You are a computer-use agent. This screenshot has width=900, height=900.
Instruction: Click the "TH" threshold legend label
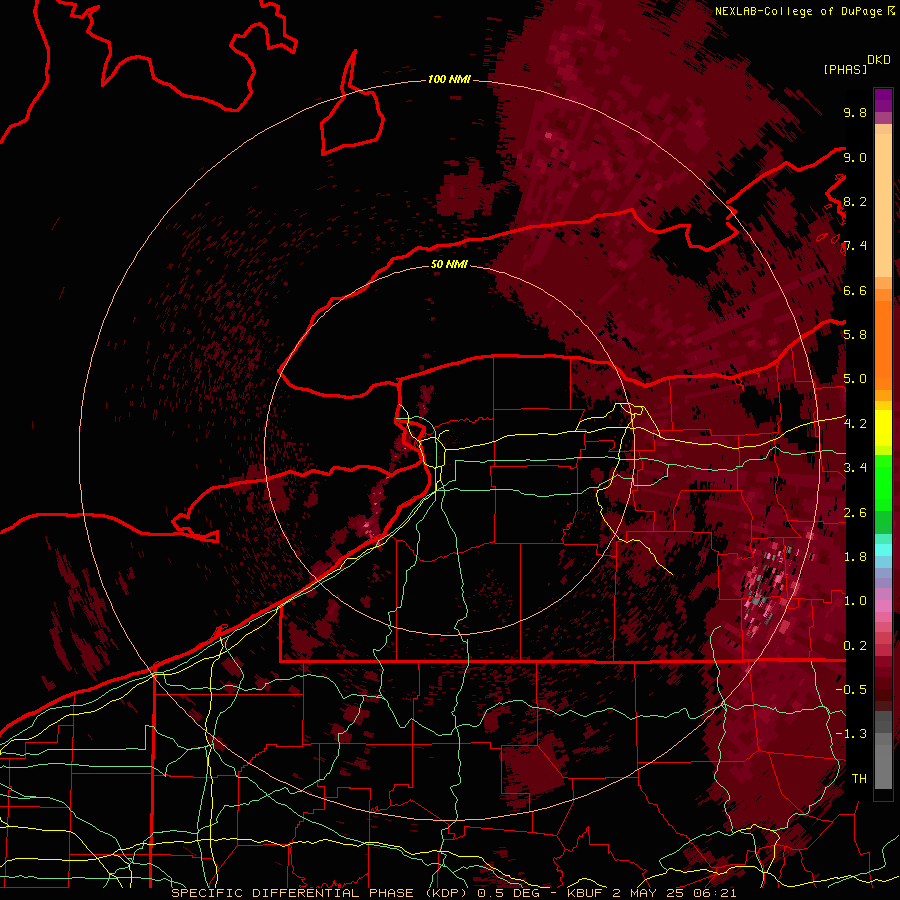pos(859,778)
